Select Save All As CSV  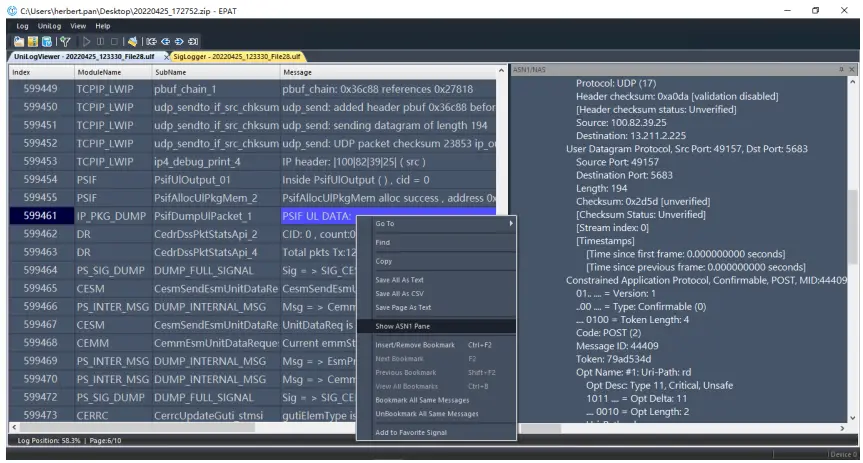tap(399, 293)
